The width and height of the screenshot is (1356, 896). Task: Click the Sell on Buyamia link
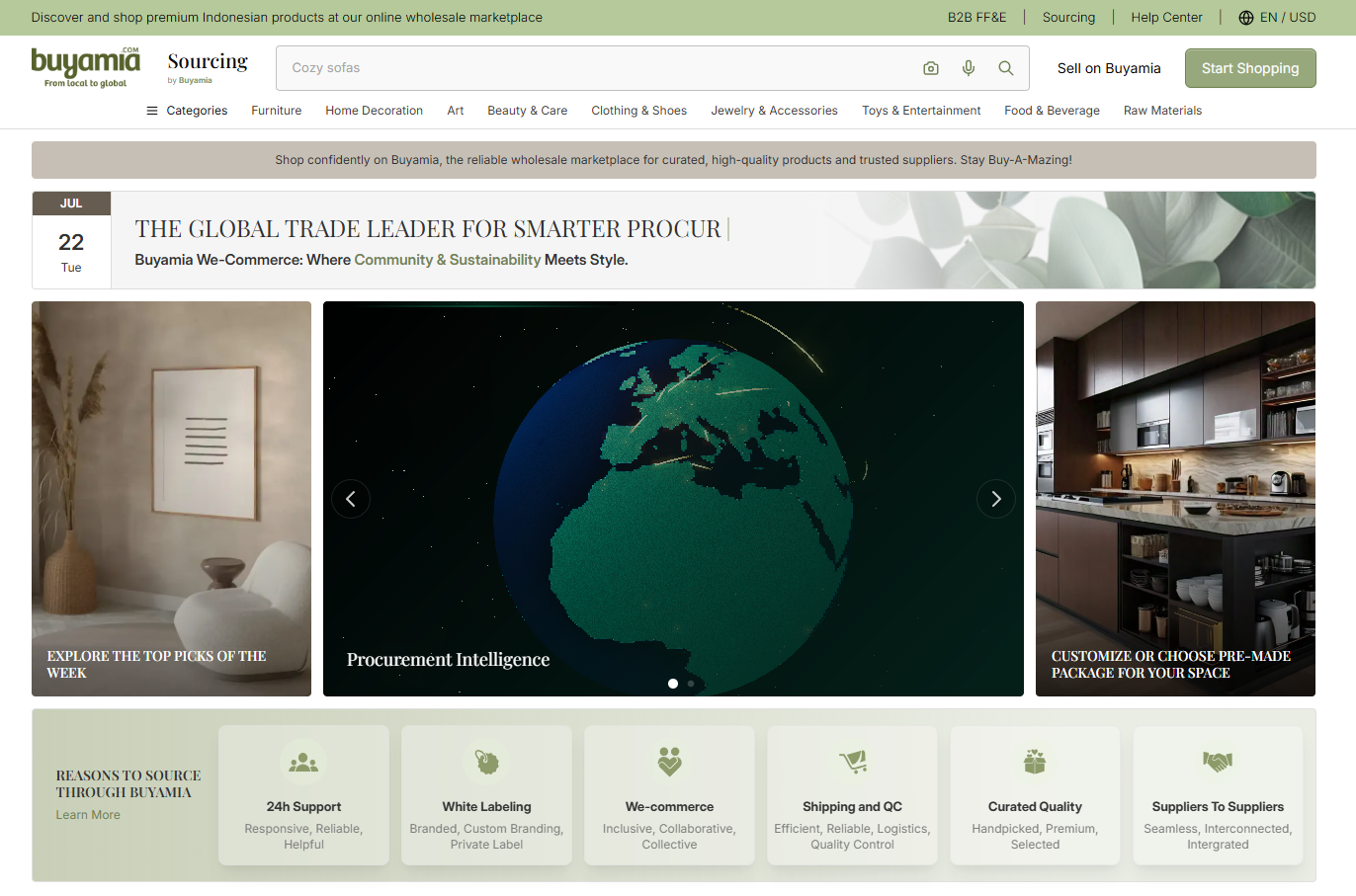1109,68
